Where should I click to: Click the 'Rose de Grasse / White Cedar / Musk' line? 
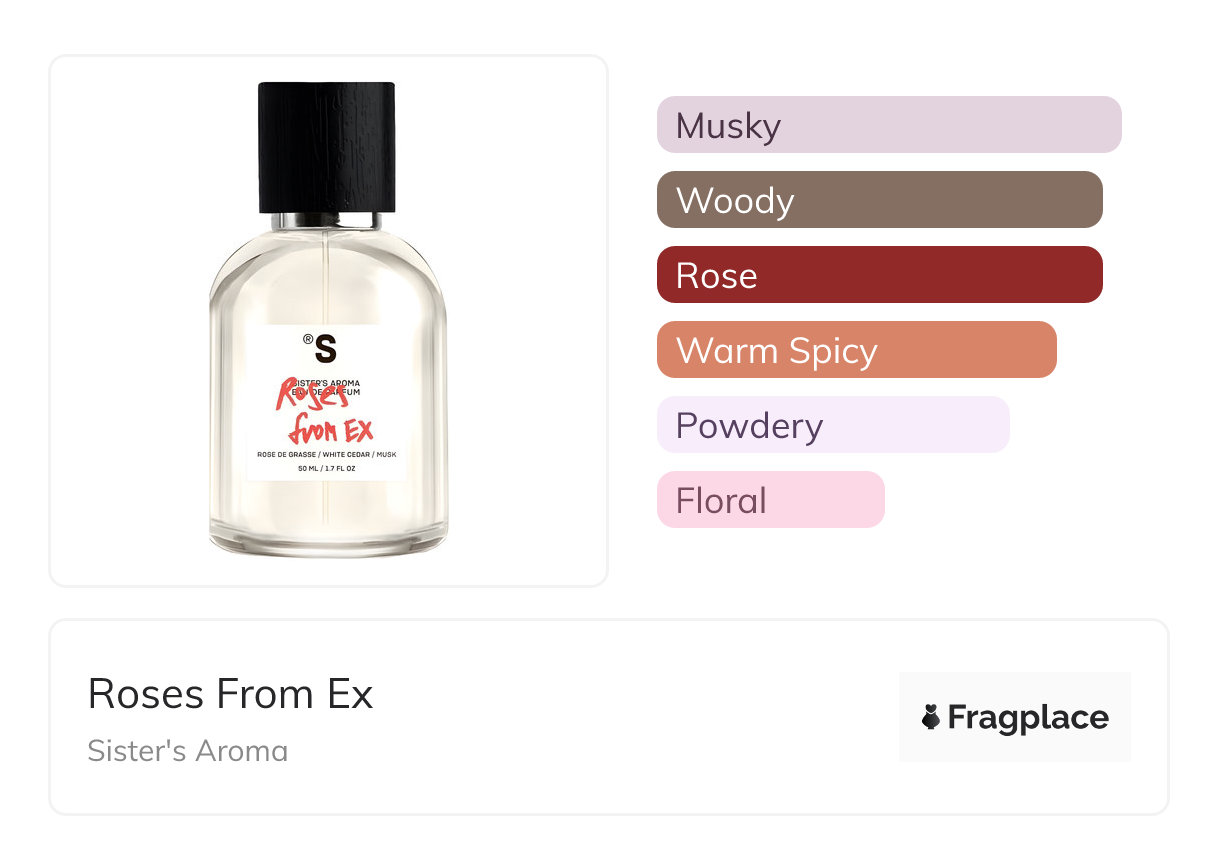point(327,455)
